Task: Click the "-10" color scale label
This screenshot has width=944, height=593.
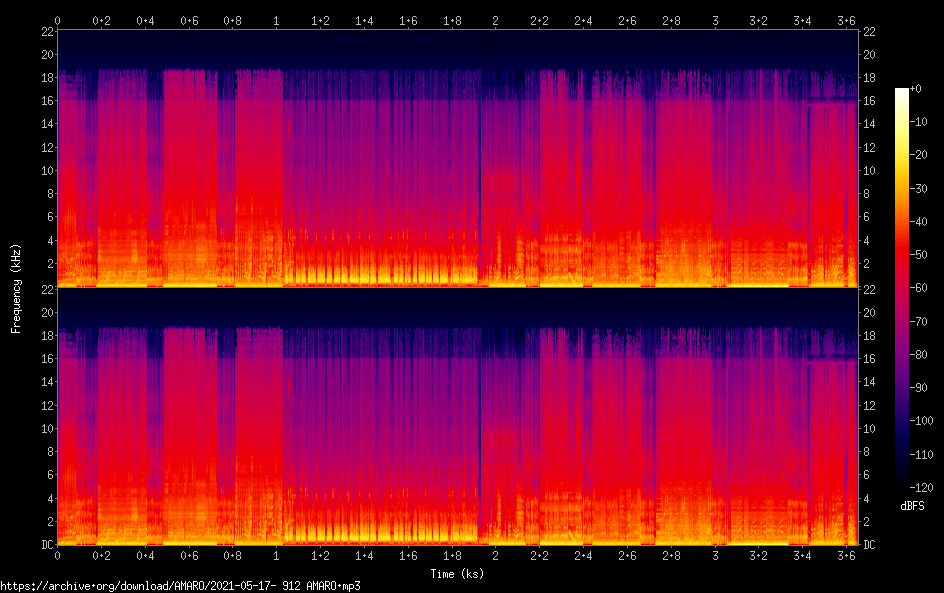Action: [919, 122]
